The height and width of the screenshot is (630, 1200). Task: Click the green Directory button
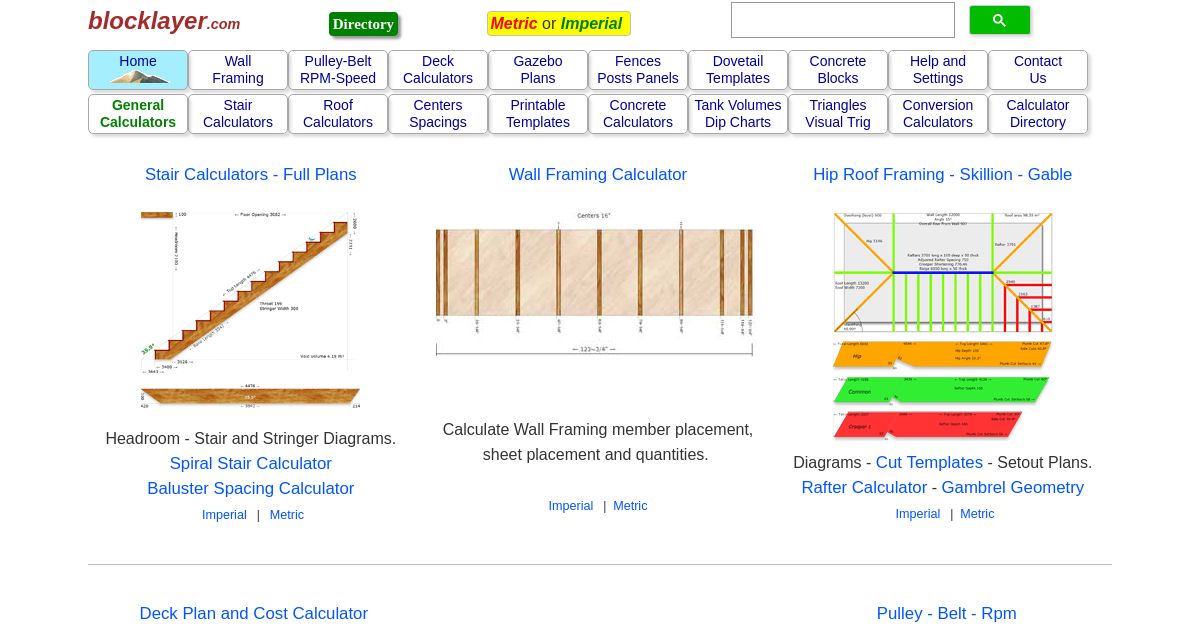(x=363, y=24)
